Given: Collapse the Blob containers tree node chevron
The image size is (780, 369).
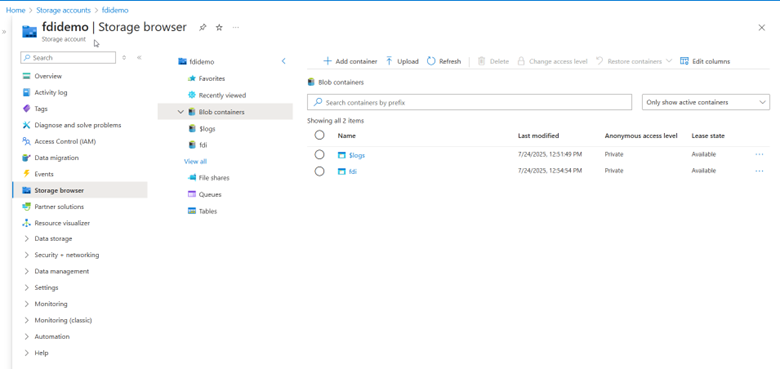Looking at the screenshot, I should click(181, 112).
